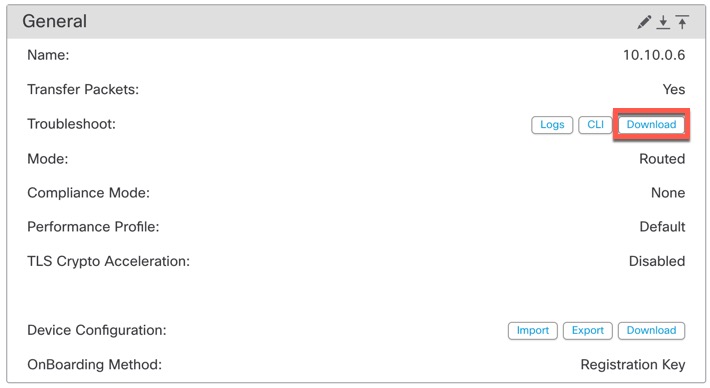
Task: Click the Compliance Mode value None
Action: coord(668,193)
